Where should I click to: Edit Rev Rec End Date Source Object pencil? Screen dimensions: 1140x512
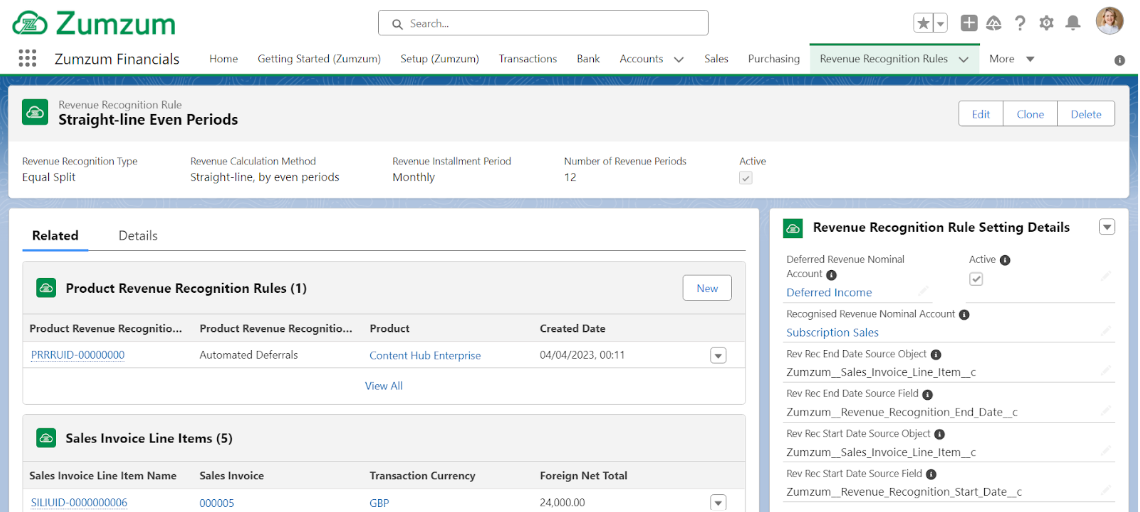click(1105, 371)
